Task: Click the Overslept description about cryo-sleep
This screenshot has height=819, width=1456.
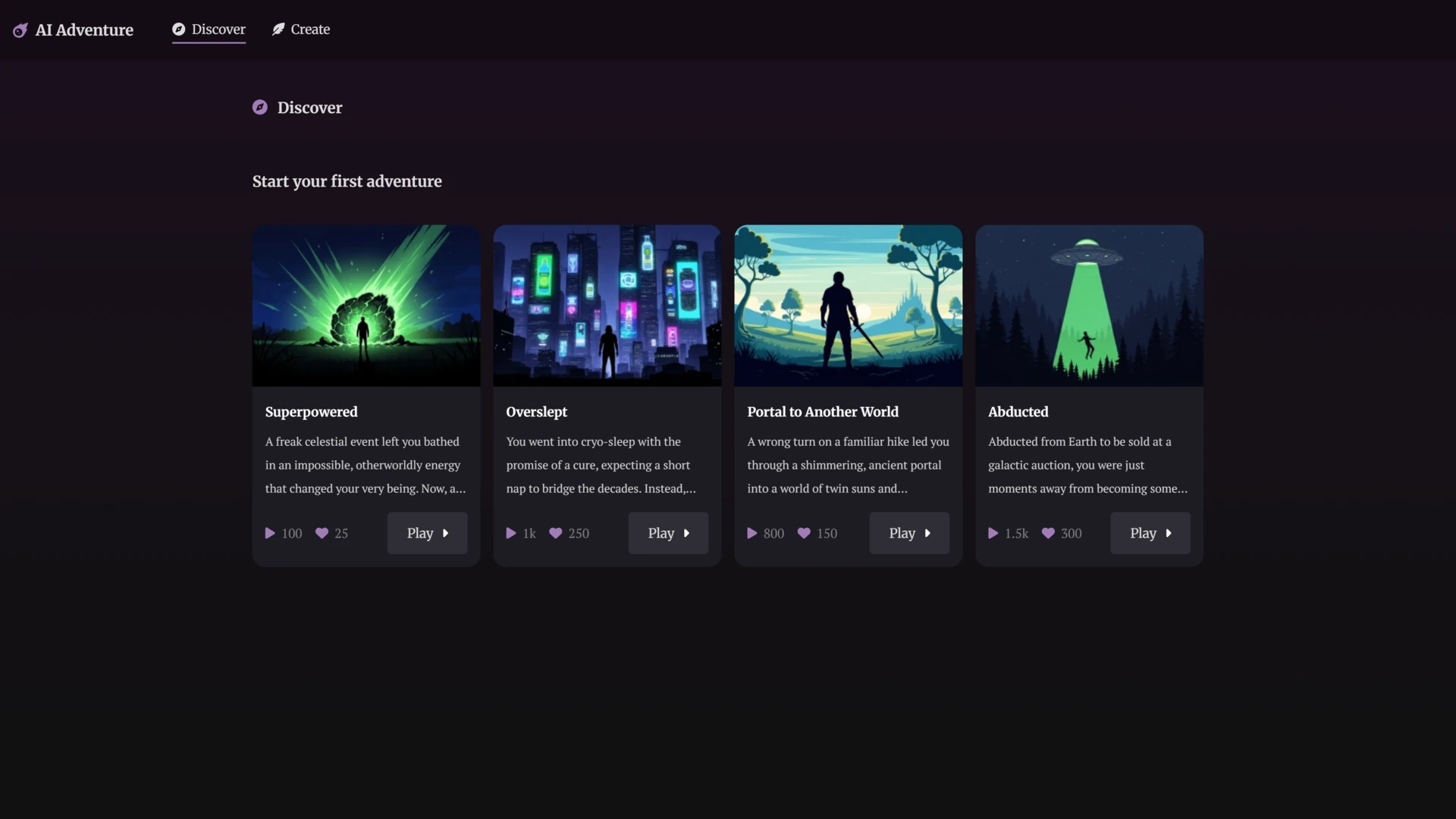Action: 601,465
